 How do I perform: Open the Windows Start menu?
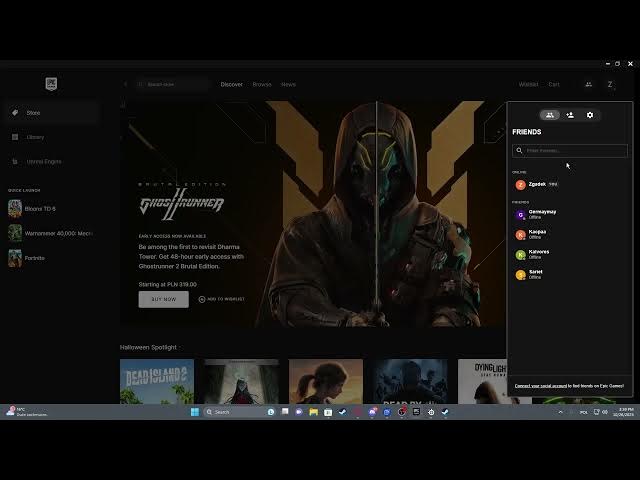pyautogui.click(x=195, y=412)
